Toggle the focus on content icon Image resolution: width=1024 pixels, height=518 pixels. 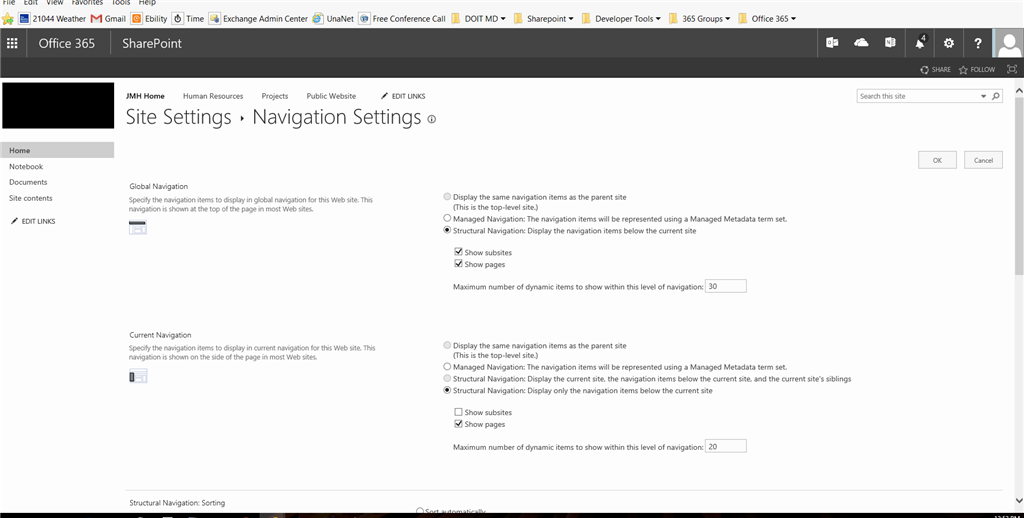coord(1012,69)
